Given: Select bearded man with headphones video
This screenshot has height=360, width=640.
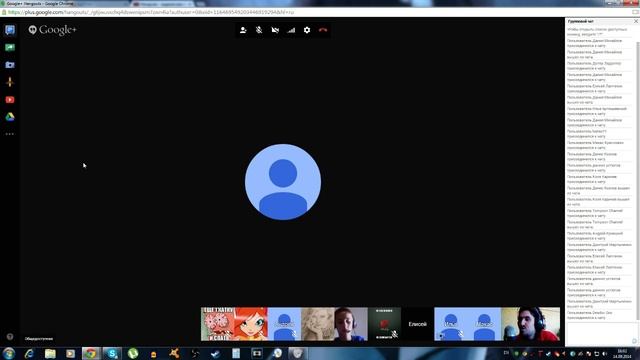Looking at the screenshot, I should (531, 324).
